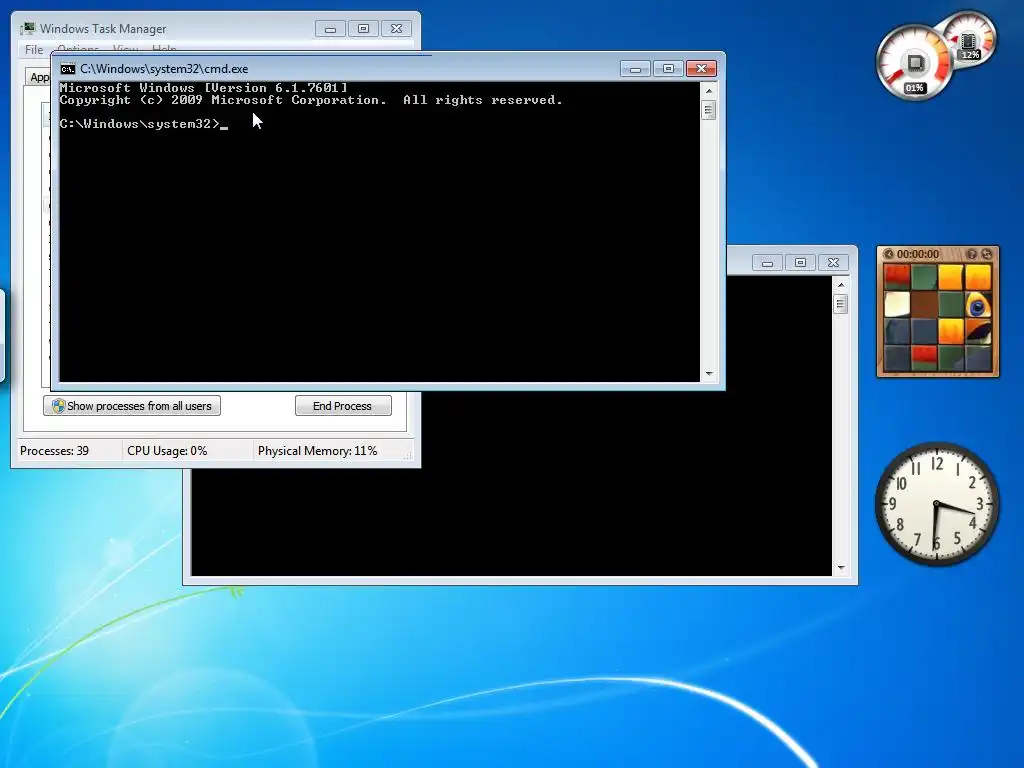Click the analog clock gadget
The image size is (1024, 768).
point(936,504)
